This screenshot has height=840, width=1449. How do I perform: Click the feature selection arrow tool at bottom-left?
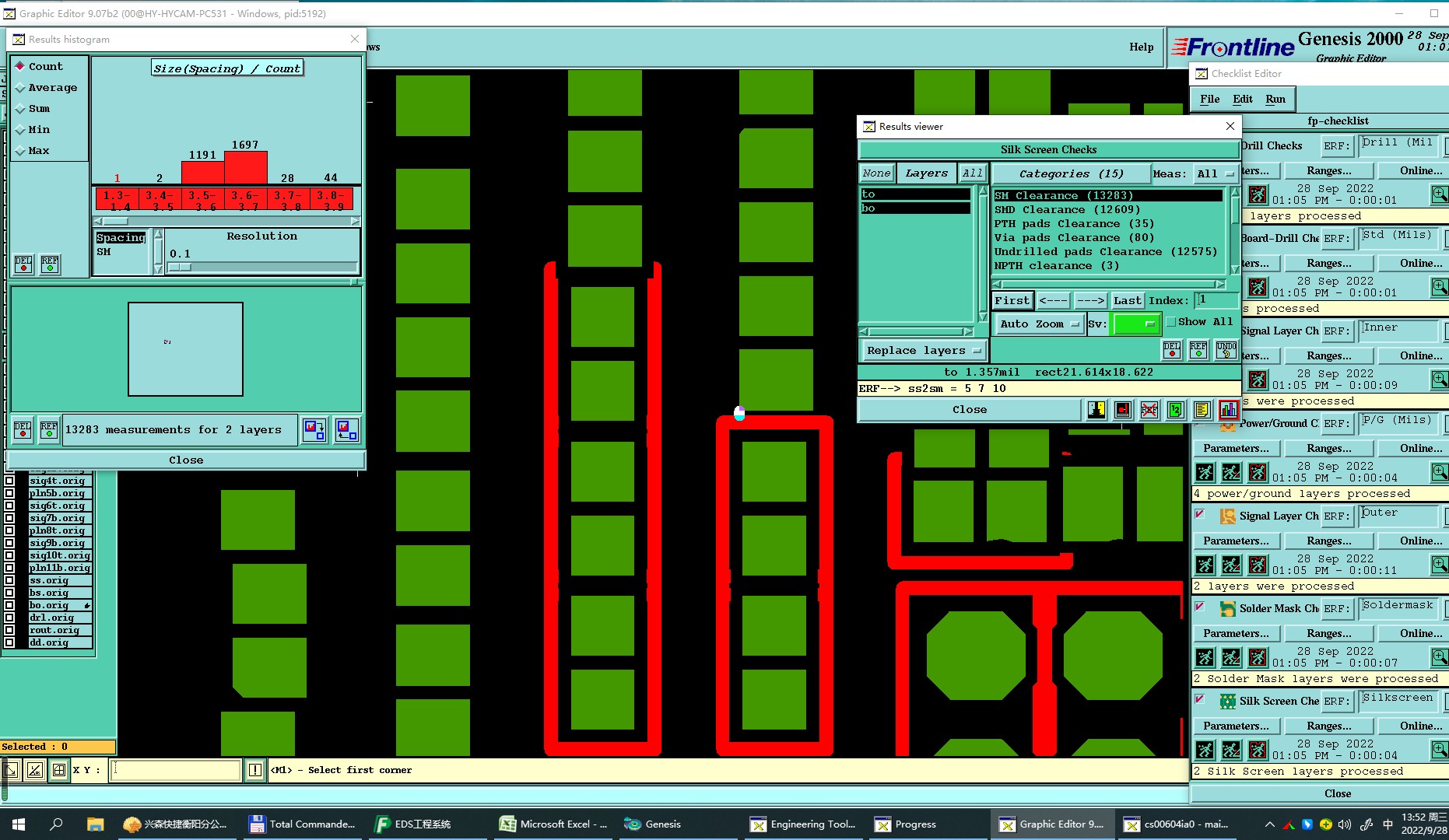(11, 770)
